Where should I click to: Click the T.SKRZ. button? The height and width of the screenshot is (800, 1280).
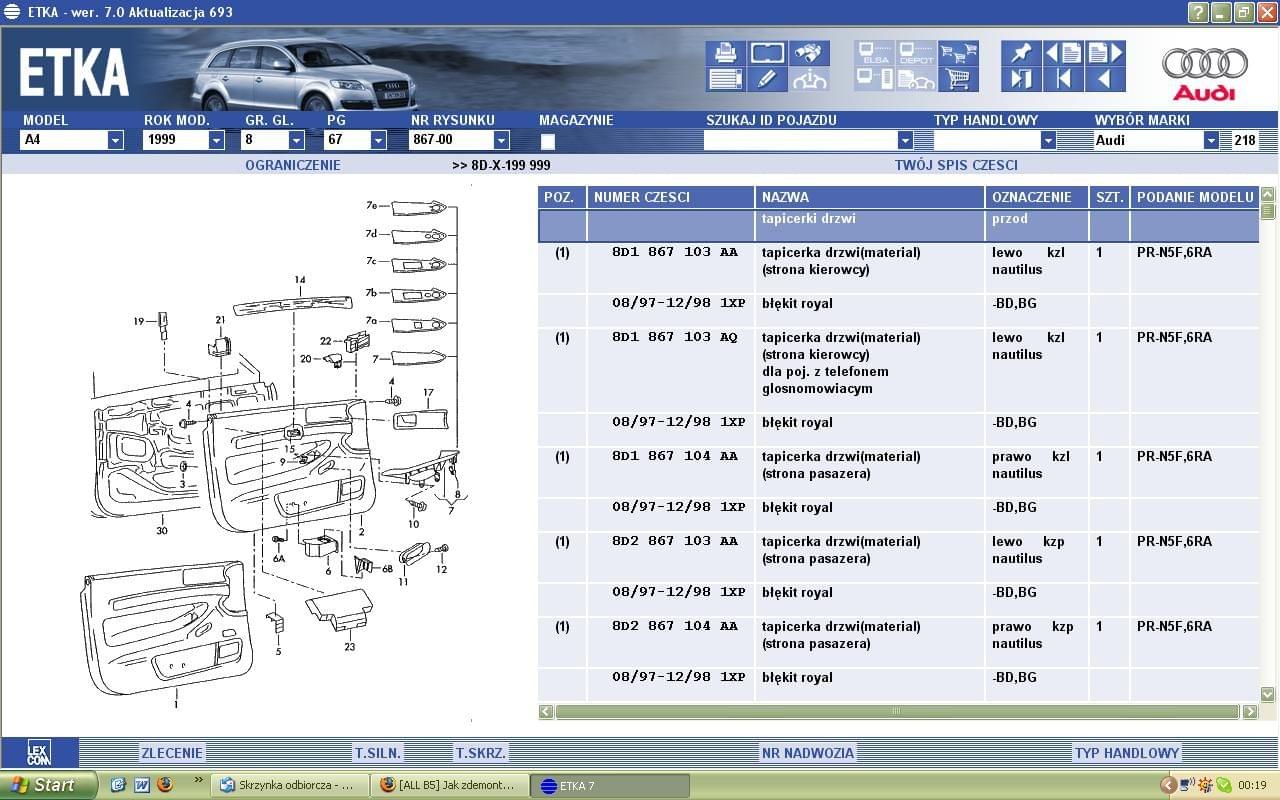click(x=481, y=753)
